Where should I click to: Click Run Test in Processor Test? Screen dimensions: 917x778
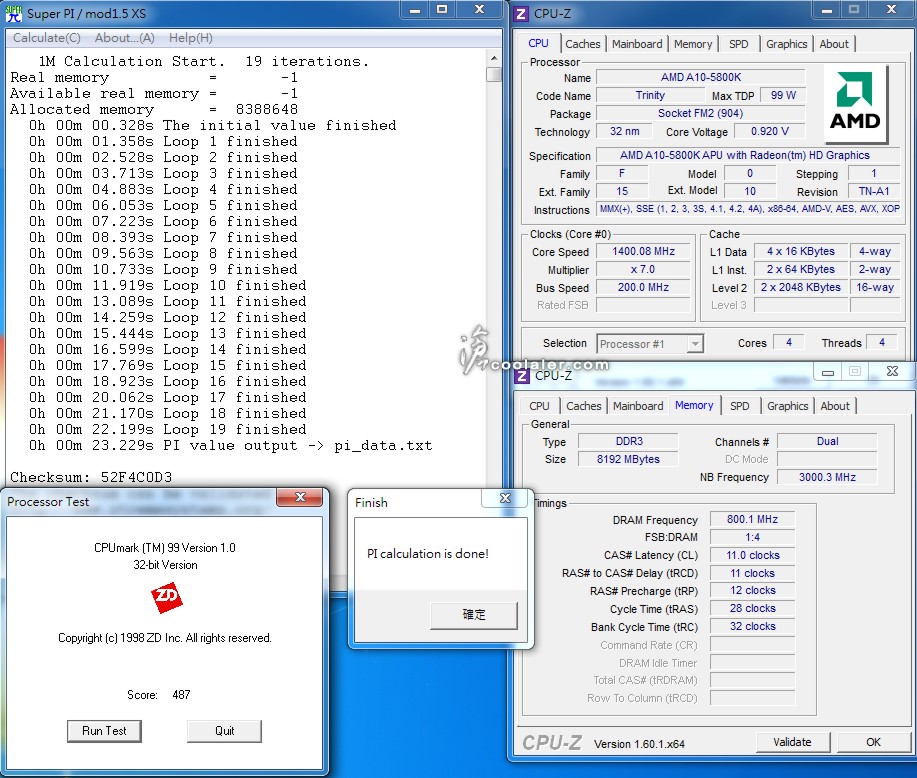(104, 731)
